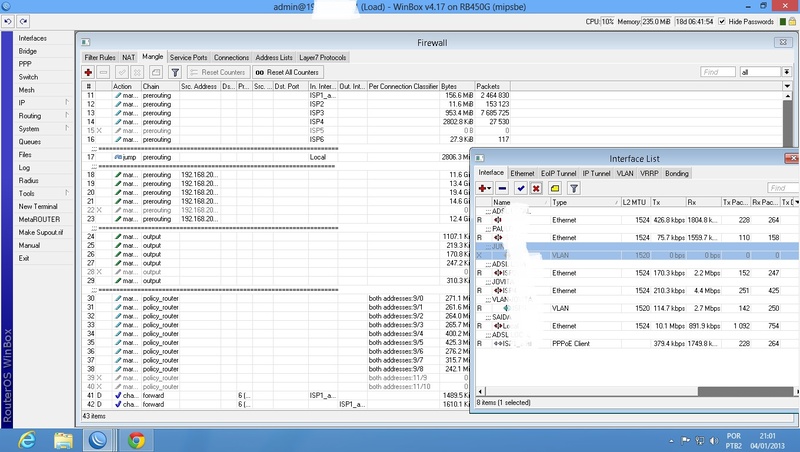Screen dimensions: 800x452
Task: Open filter funnel in Interface List toolbar
Action: coord(573,188)
